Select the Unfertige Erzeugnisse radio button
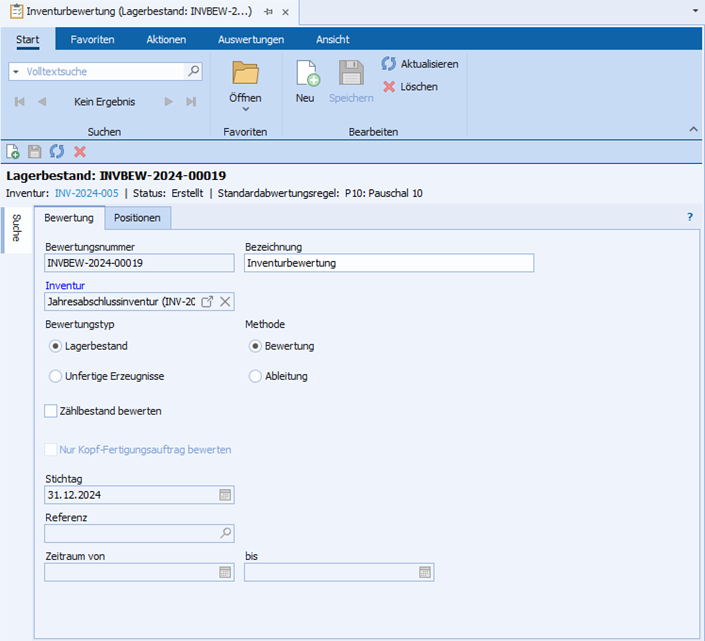 coord(56,376)
